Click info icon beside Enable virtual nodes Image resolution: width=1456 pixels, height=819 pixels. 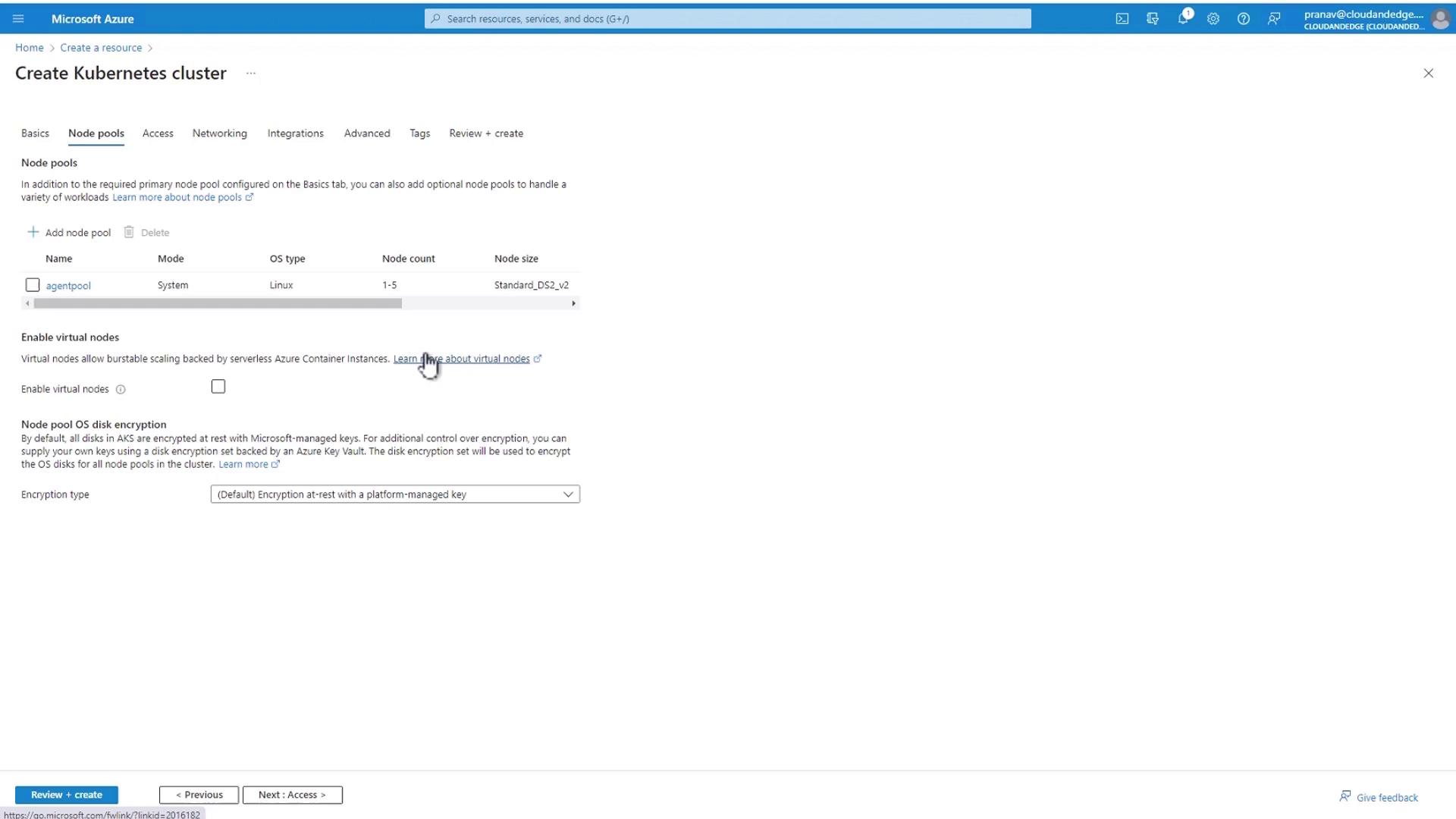tap(121, 390)
